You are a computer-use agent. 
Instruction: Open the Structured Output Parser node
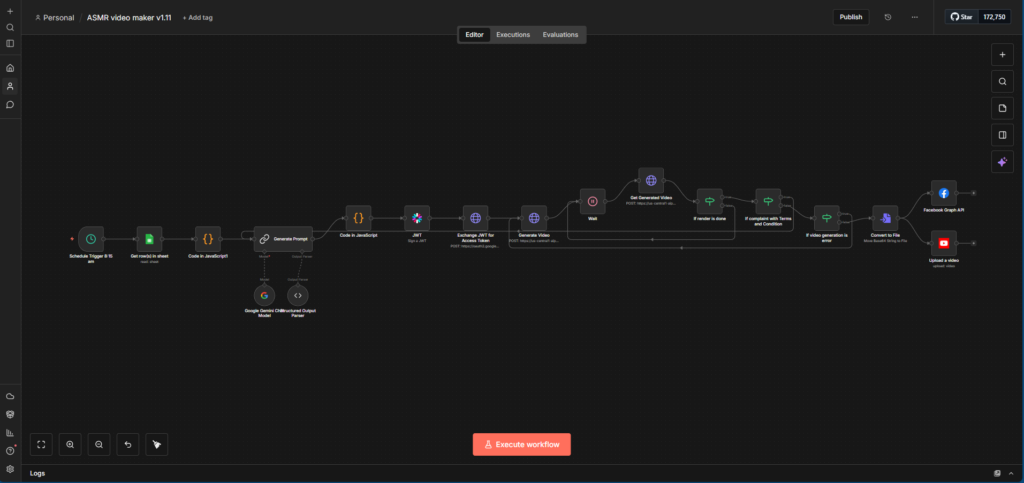tap(298, 295)
